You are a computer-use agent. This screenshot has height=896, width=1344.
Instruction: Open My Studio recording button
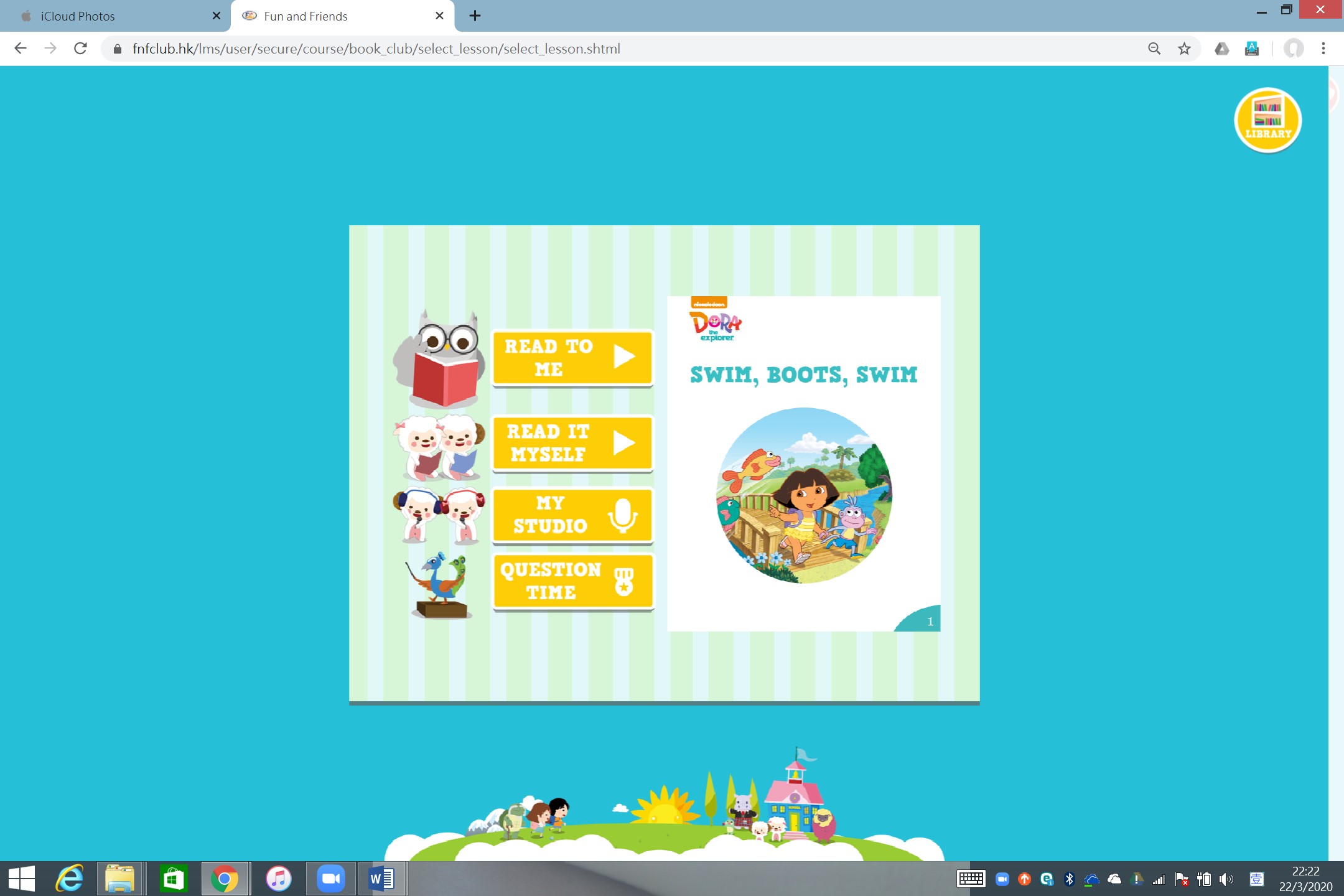pyautogui.click(x=572, y=515)
